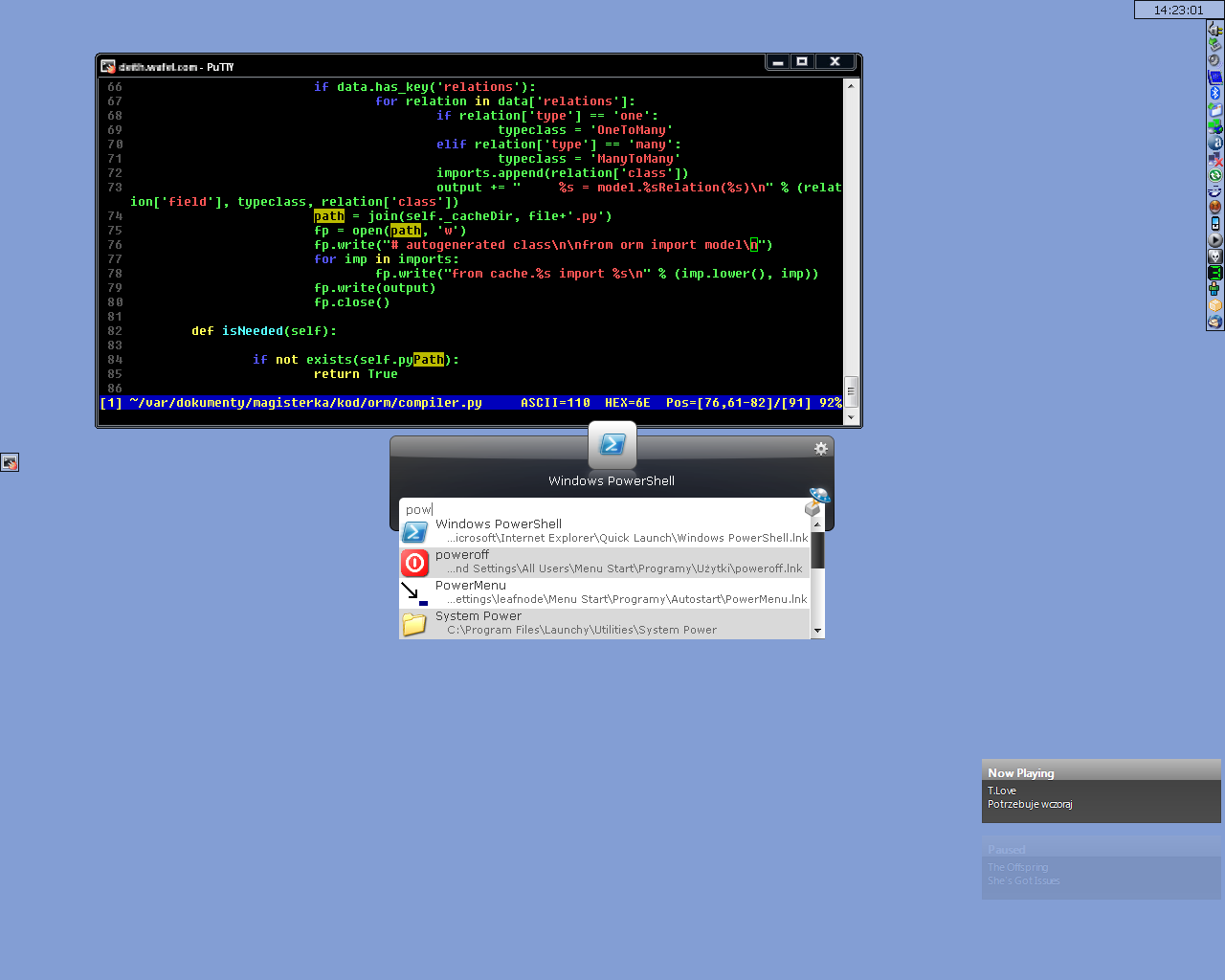Viewport: 1225px width, 980px height.
Task: Click 'return True' on line 85
Action: (356, 374)
